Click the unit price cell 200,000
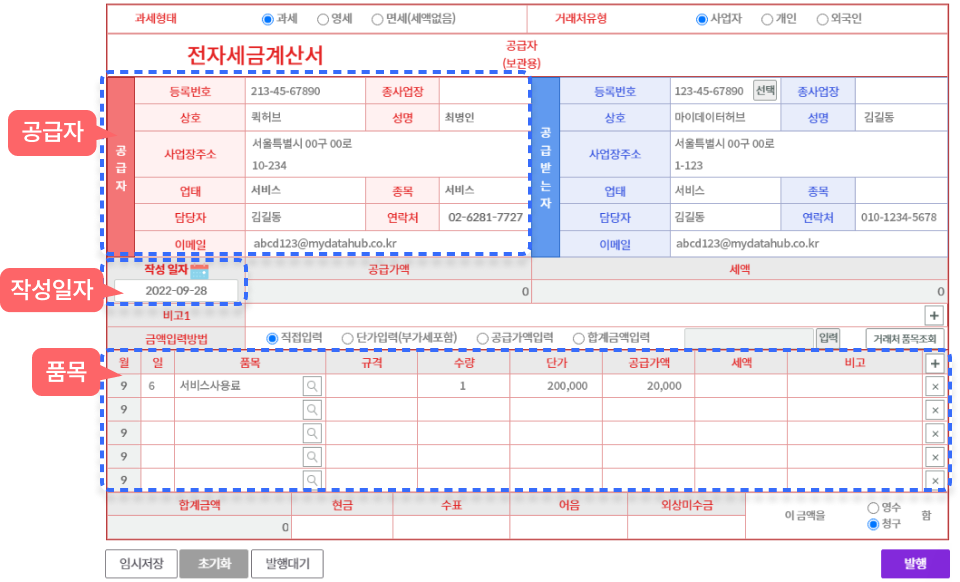The width and height of the screenshot is (960, 582). point(557,386)
